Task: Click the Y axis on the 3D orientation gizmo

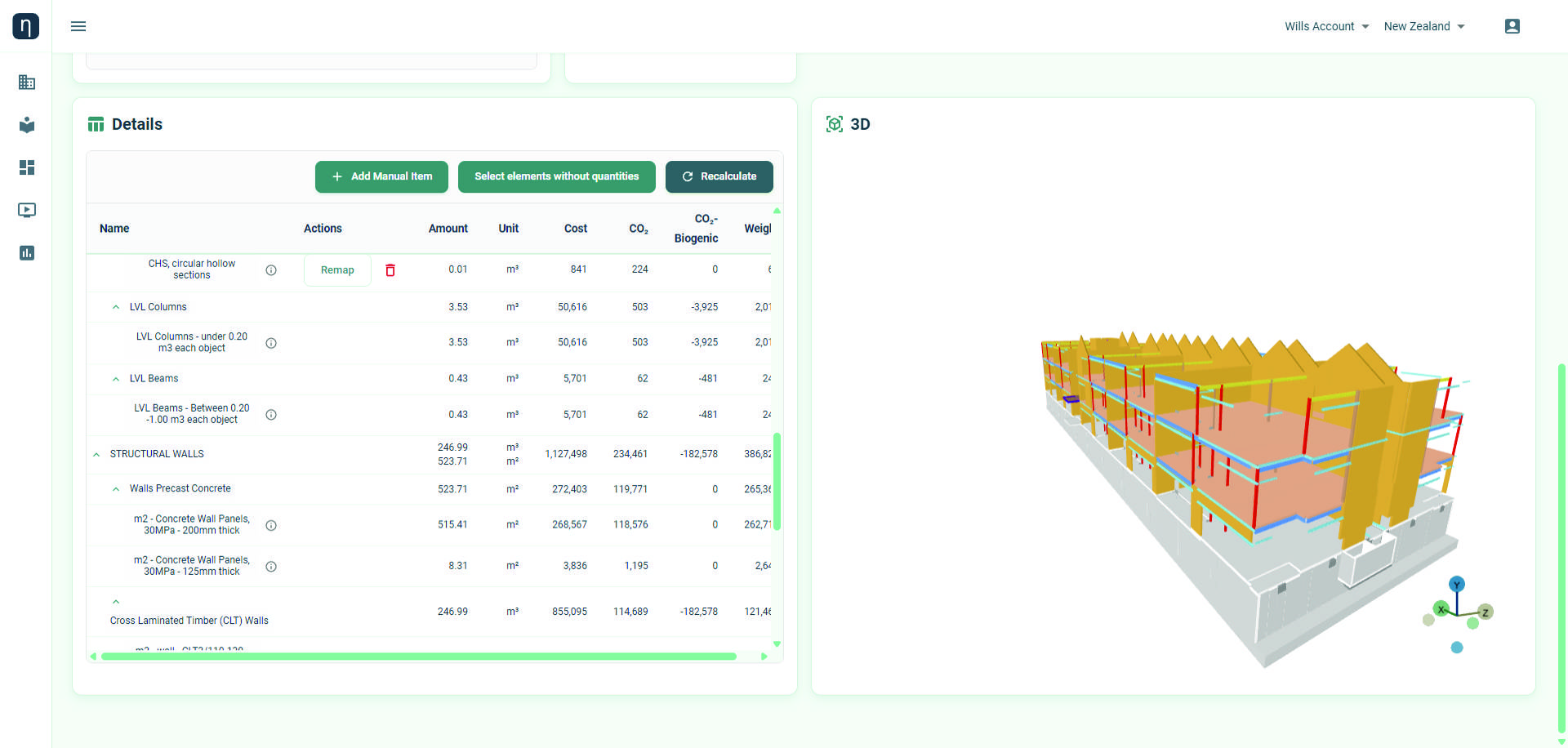Action: (x=1457, y=584)
